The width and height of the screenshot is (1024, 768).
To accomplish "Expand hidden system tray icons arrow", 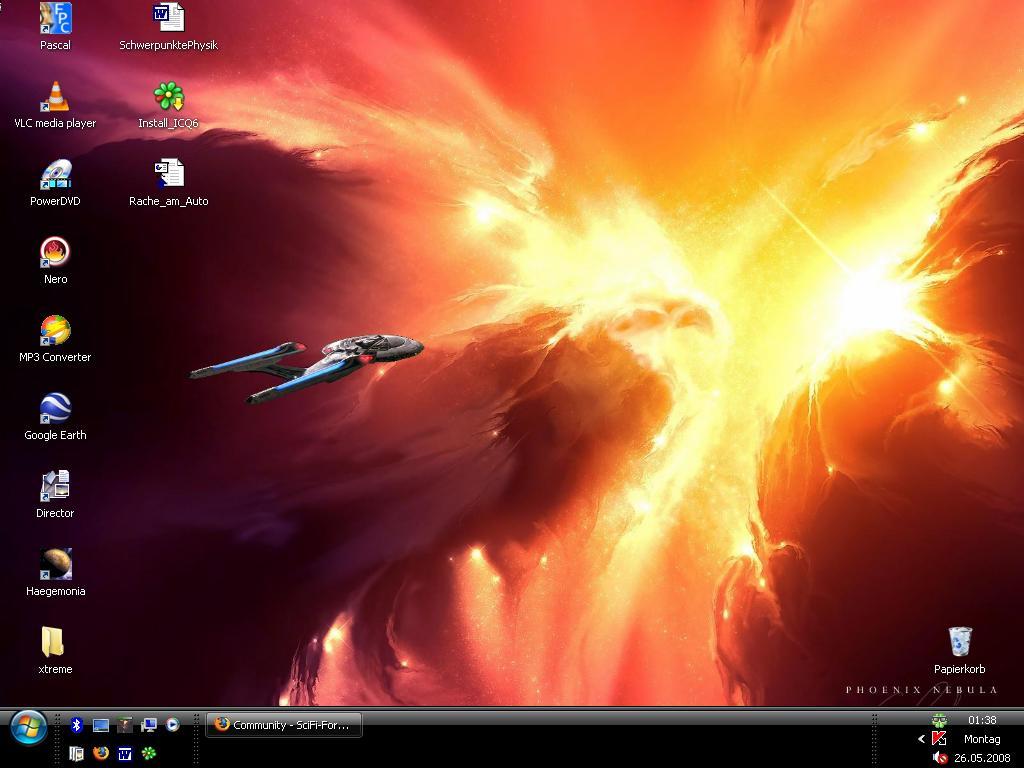I will (921, 739).
